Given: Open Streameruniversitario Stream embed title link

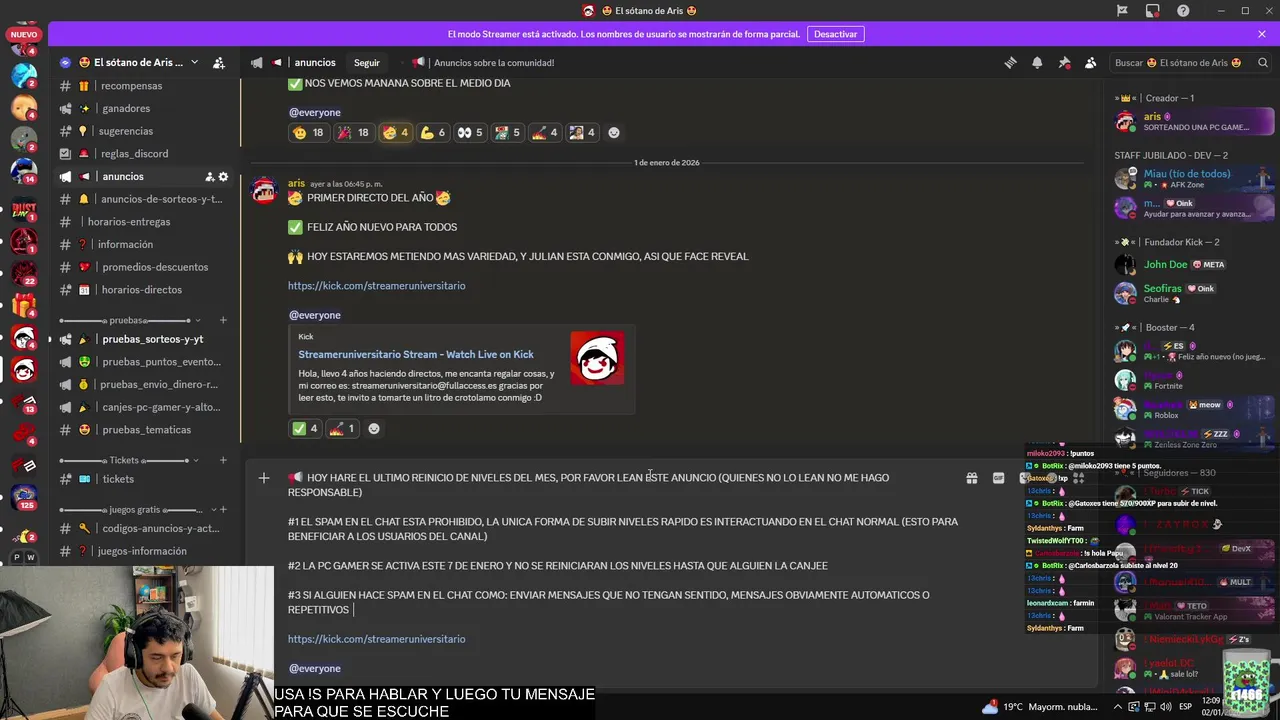Looking at the screenshot, I should pyautogui.click(x=415, y=354).
